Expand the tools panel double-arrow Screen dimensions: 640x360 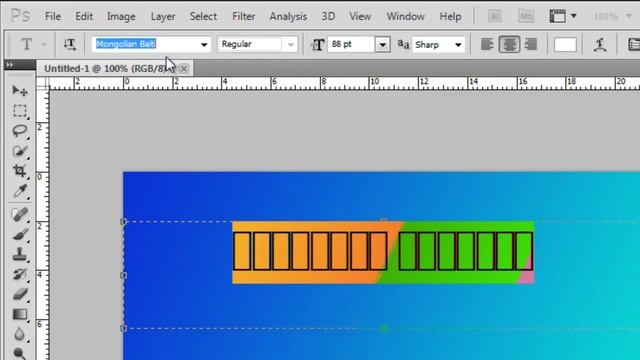click(10, 64)
